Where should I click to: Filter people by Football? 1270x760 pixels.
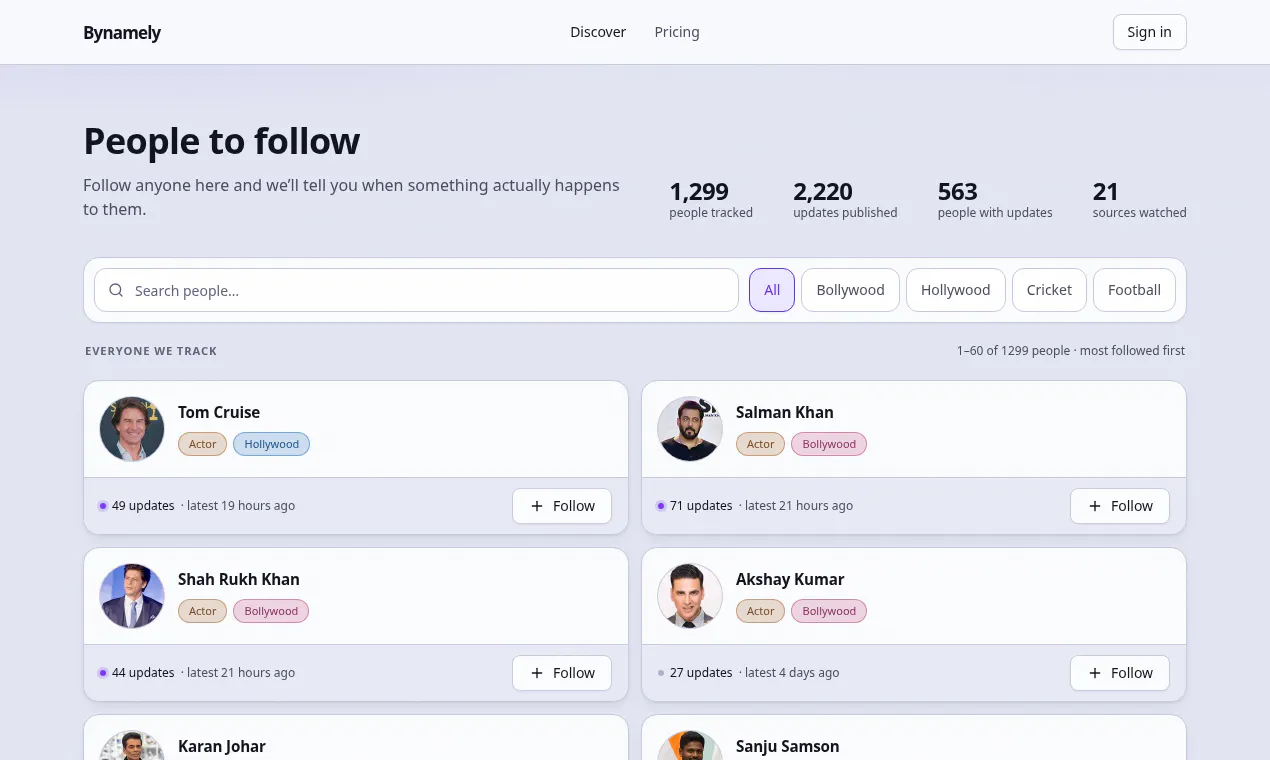click(x=1134, y=290)
